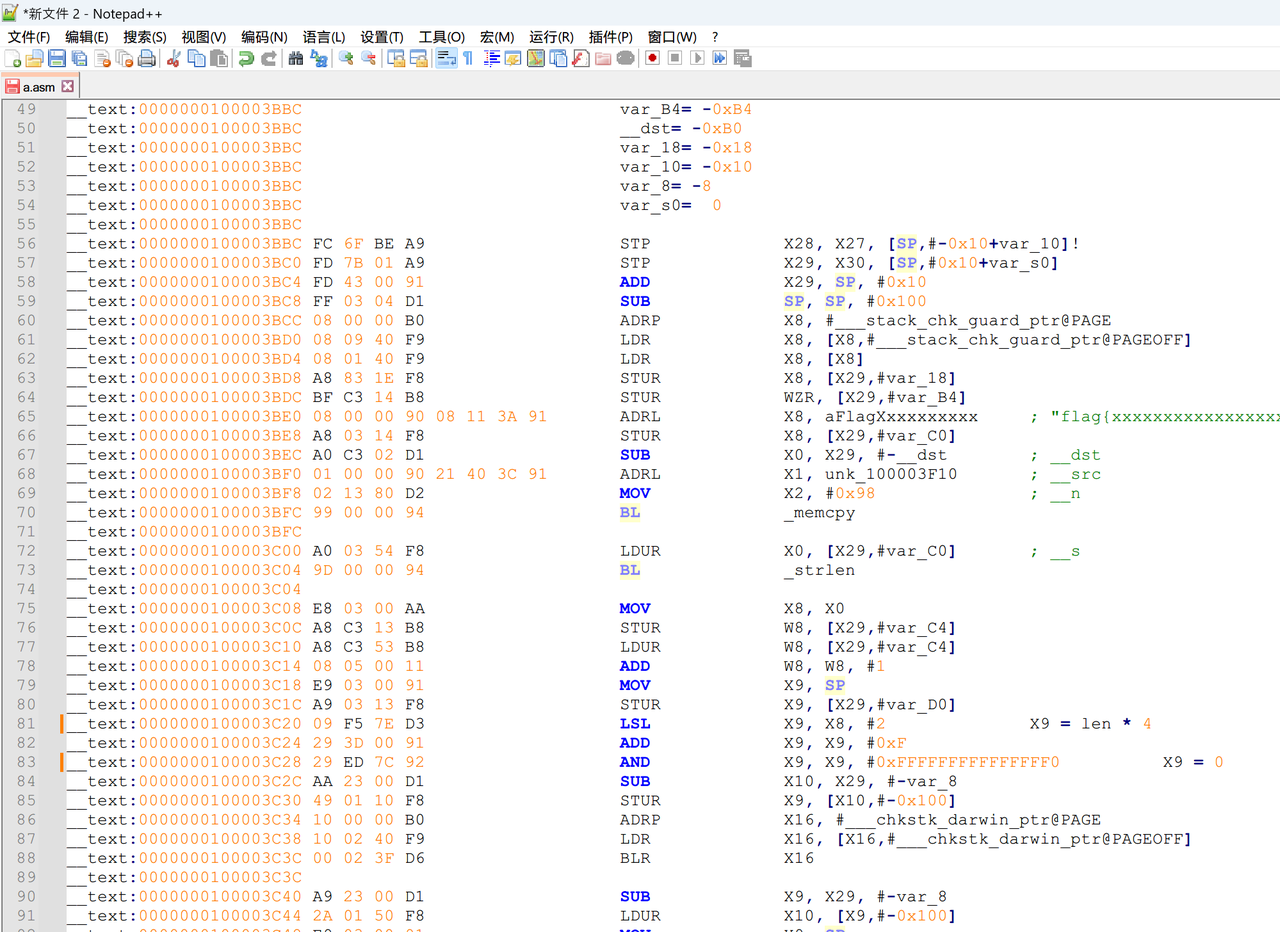Click the _strlen call target text
Viewport: 1280px width, 932px height.
click(x=820, y=570)
